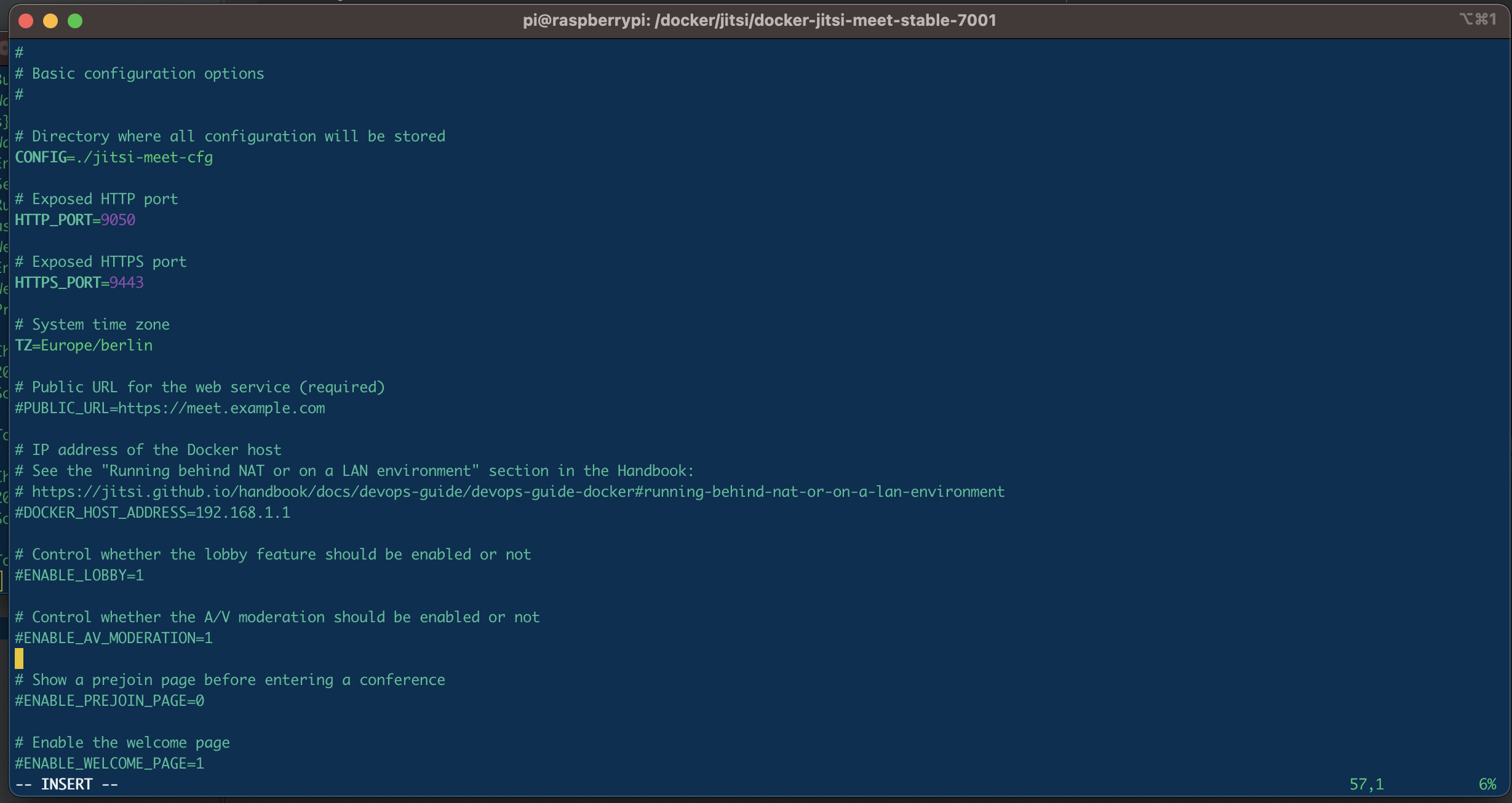Click the 'Public URL for the web service' comment

[200, 387]
